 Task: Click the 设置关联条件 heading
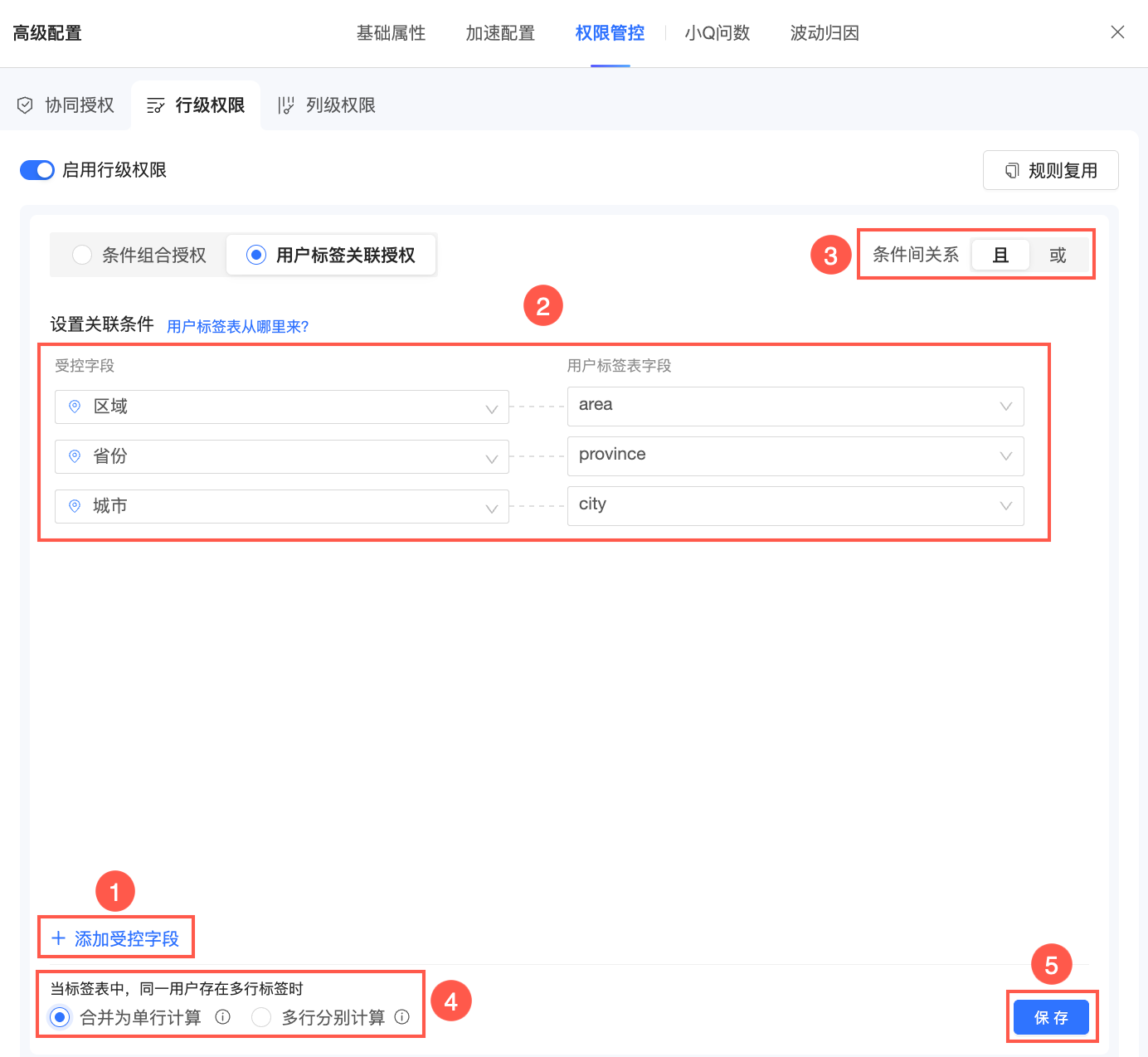click(x=102, y=324)
